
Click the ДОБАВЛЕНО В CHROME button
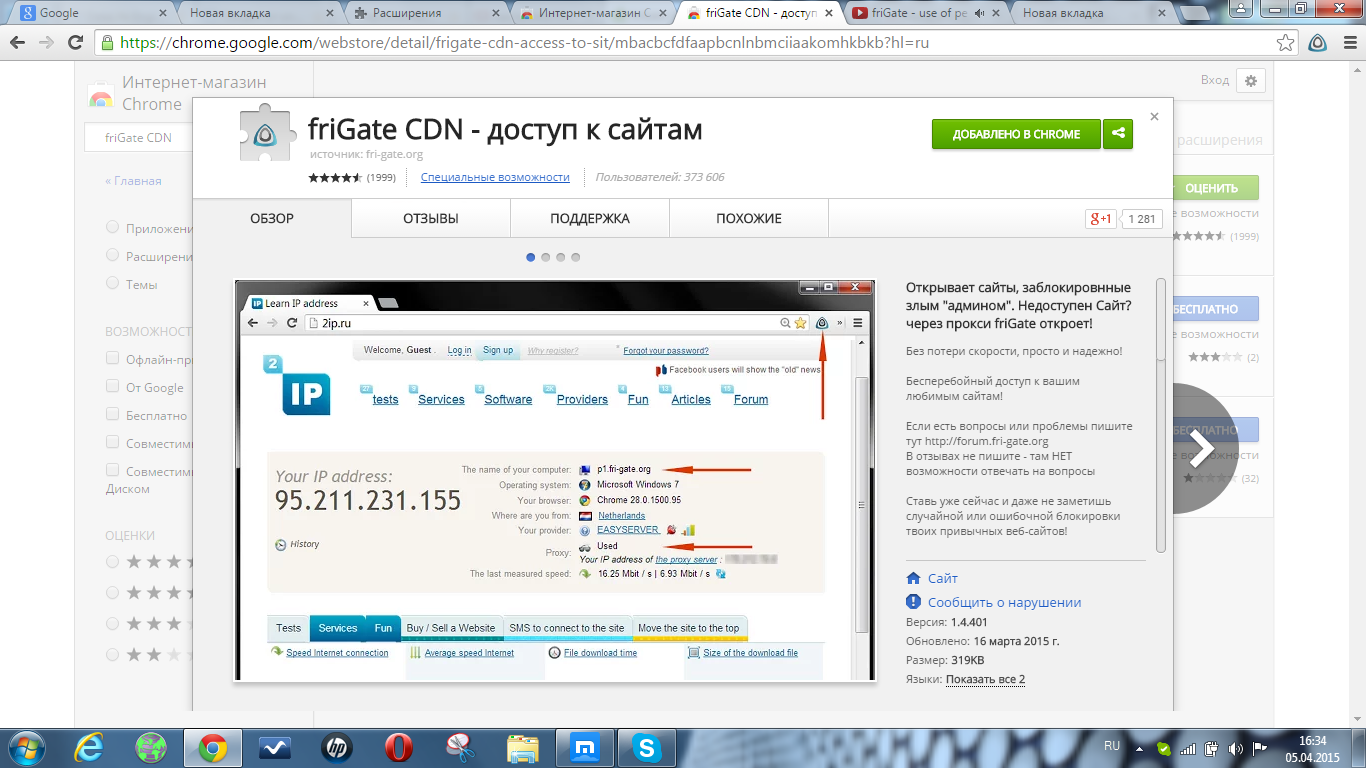pyautogui.click(x=1016, y=134)
